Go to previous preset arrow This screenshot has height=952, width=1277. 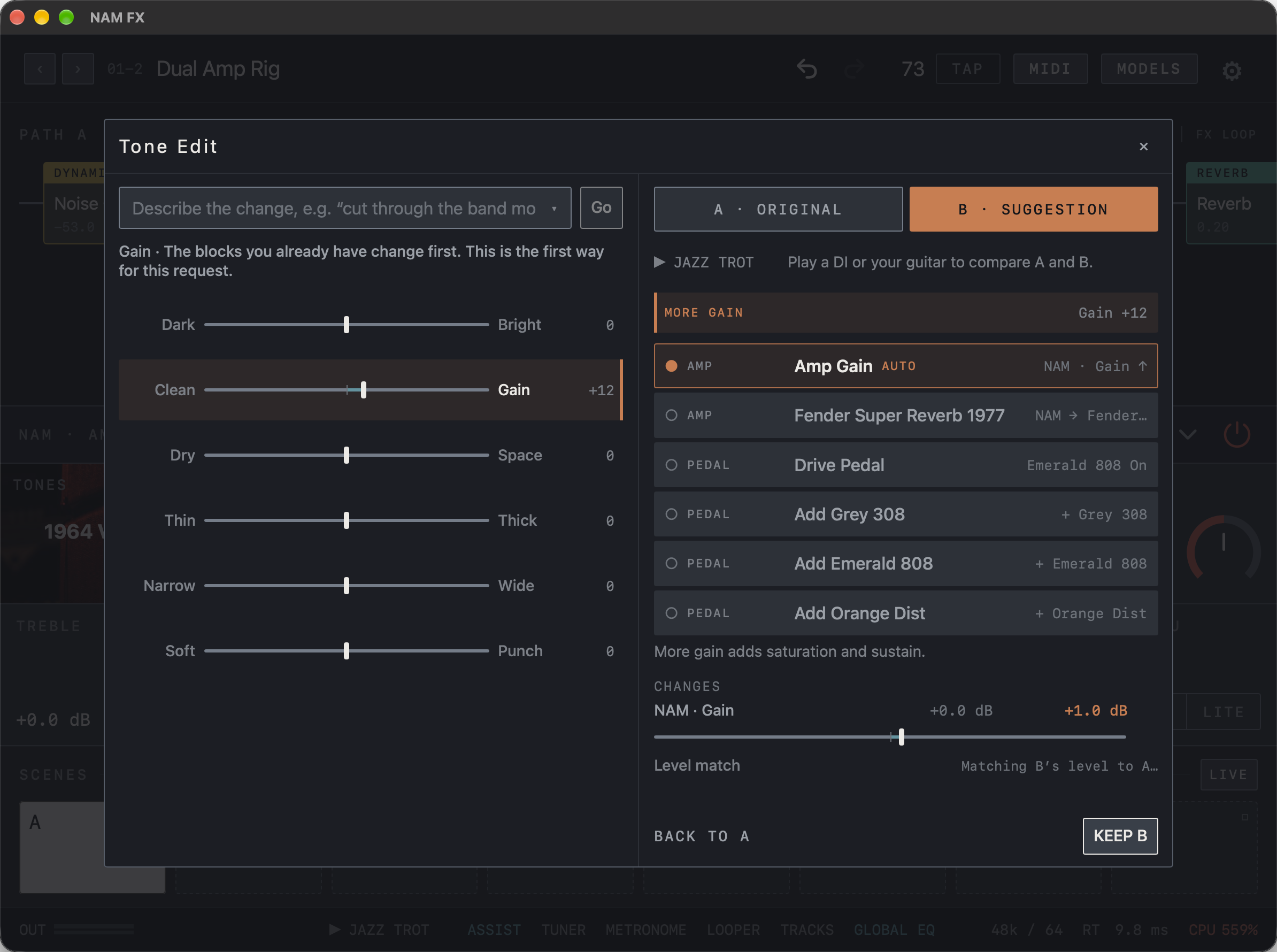pyautogui.click(x=40, y=69)
